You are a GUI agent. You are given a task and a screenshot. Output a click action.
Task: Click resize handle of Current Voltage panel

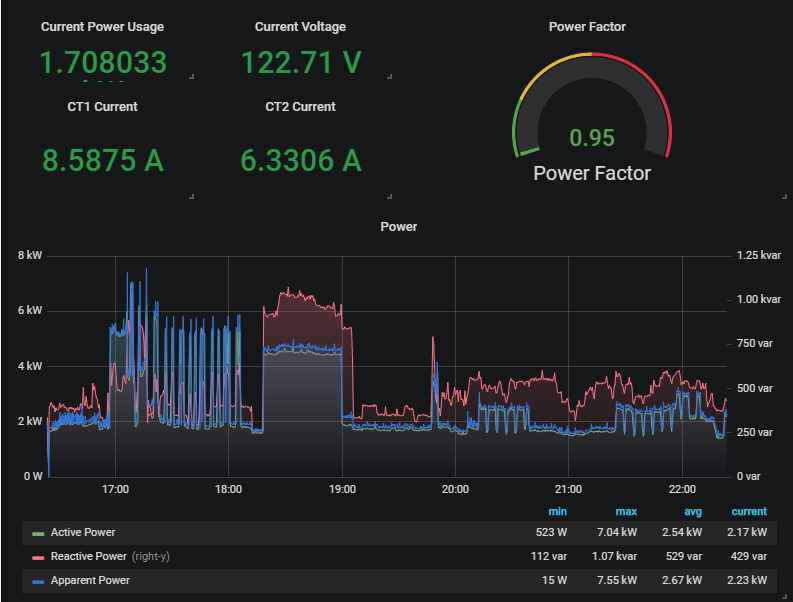point(390,76)
